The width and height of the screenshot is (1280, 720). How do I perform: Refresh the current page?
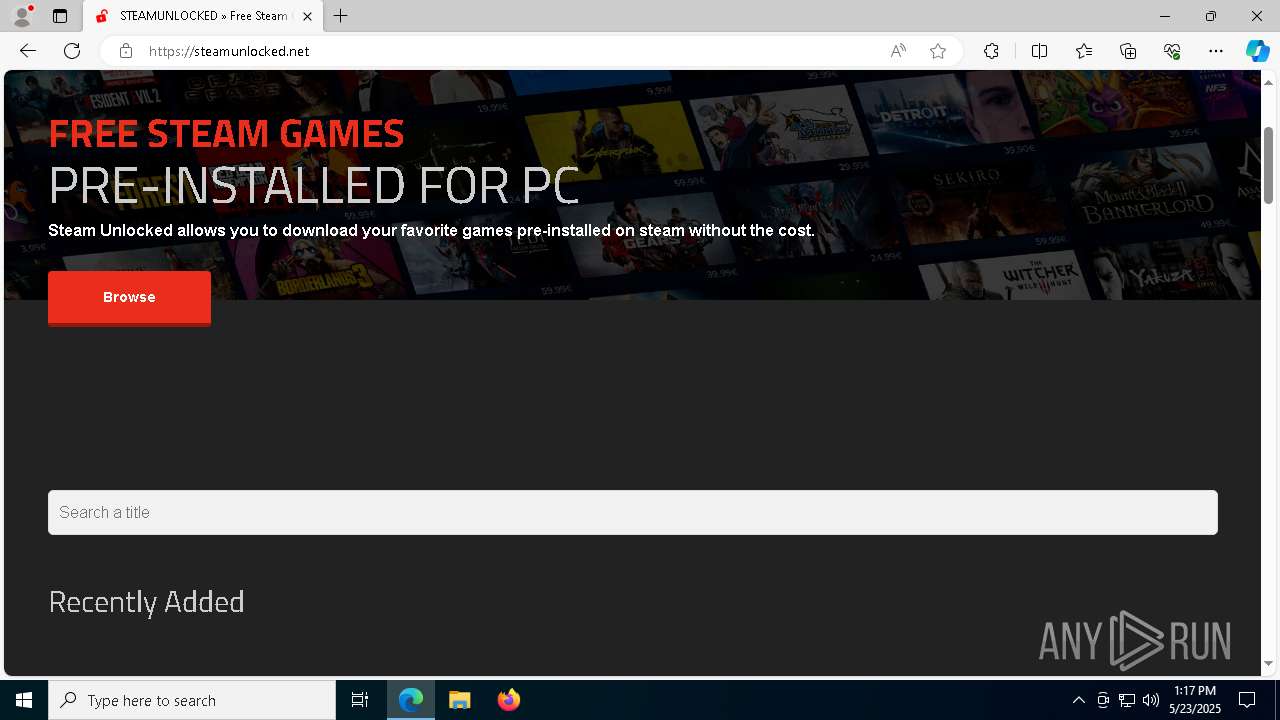tap(72, 51)
